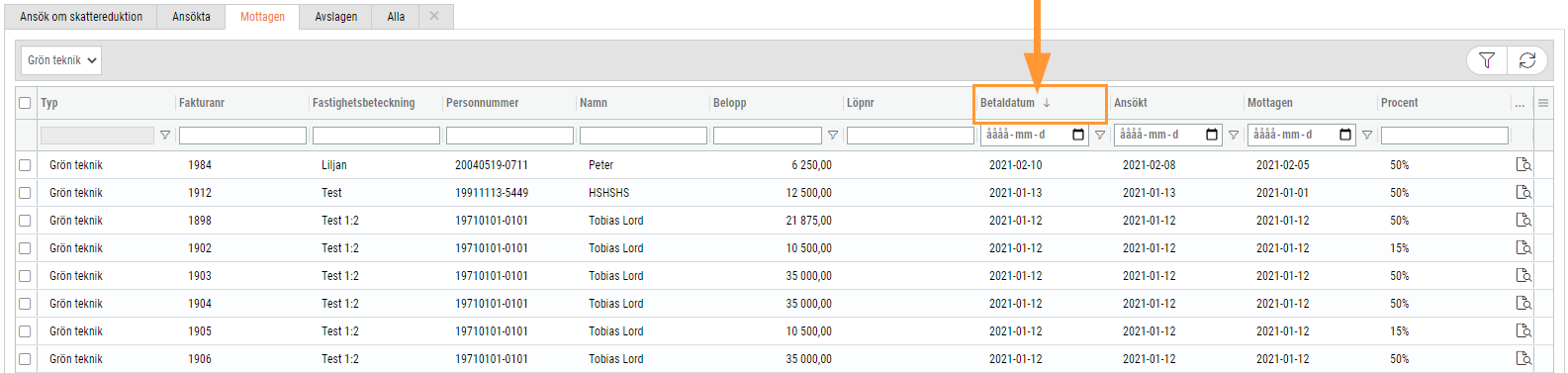Open calendar picker in Mottagen filter
This screenshot has width=1568, height=373.
click(x=1345, y=135)
